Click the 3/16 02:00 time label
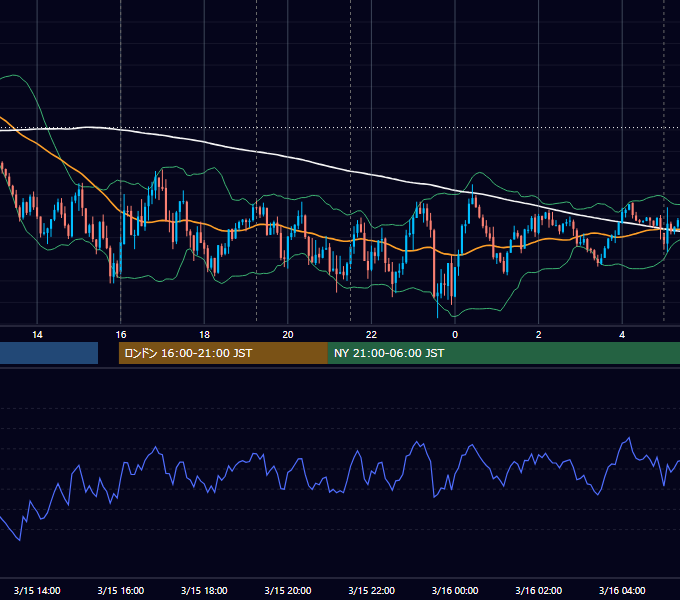The width and height of the screenshot is (680, 600). tap(539, 590)
